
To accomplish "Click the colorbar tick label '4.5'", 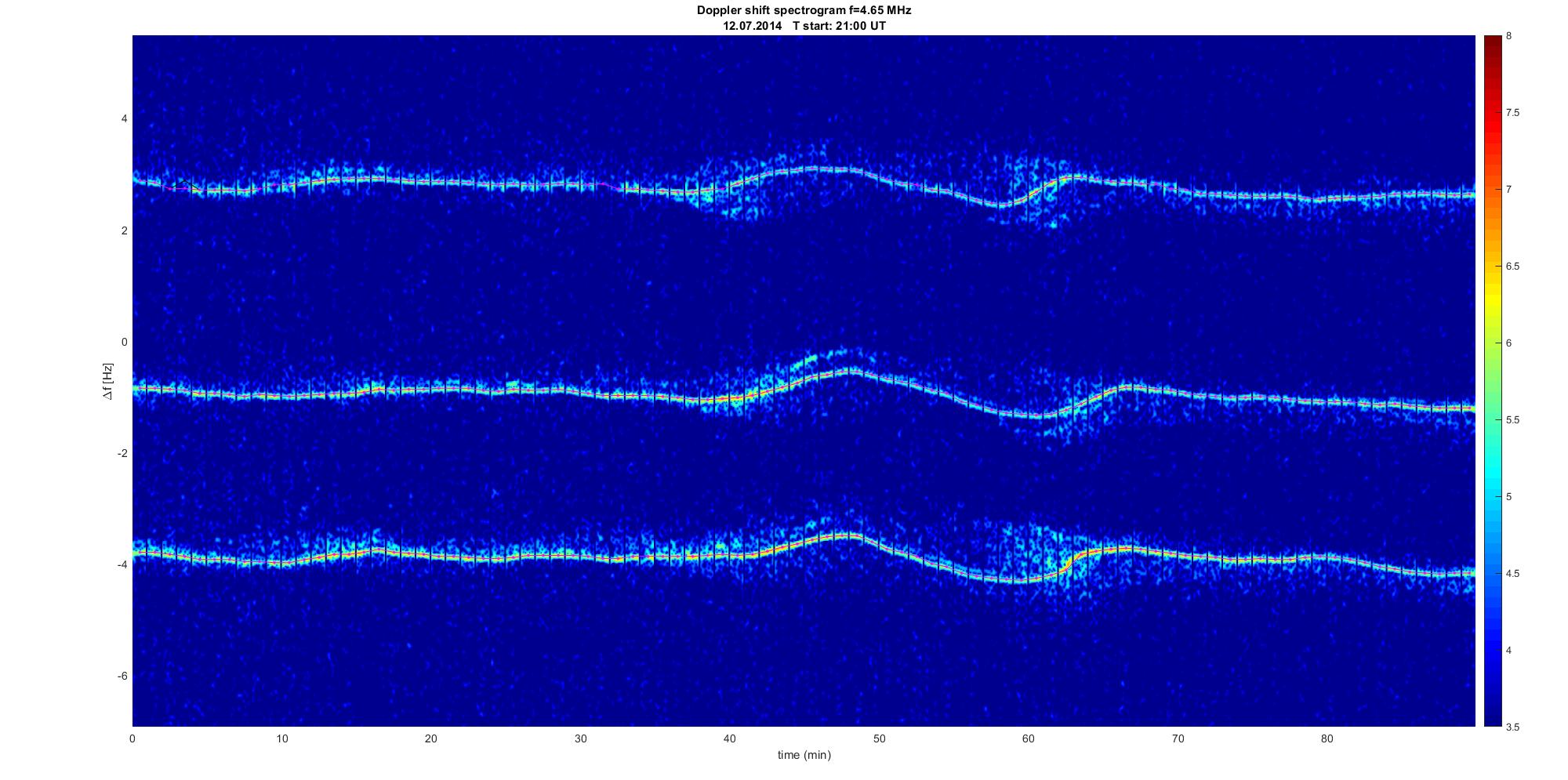I will tap(1512, 574).
